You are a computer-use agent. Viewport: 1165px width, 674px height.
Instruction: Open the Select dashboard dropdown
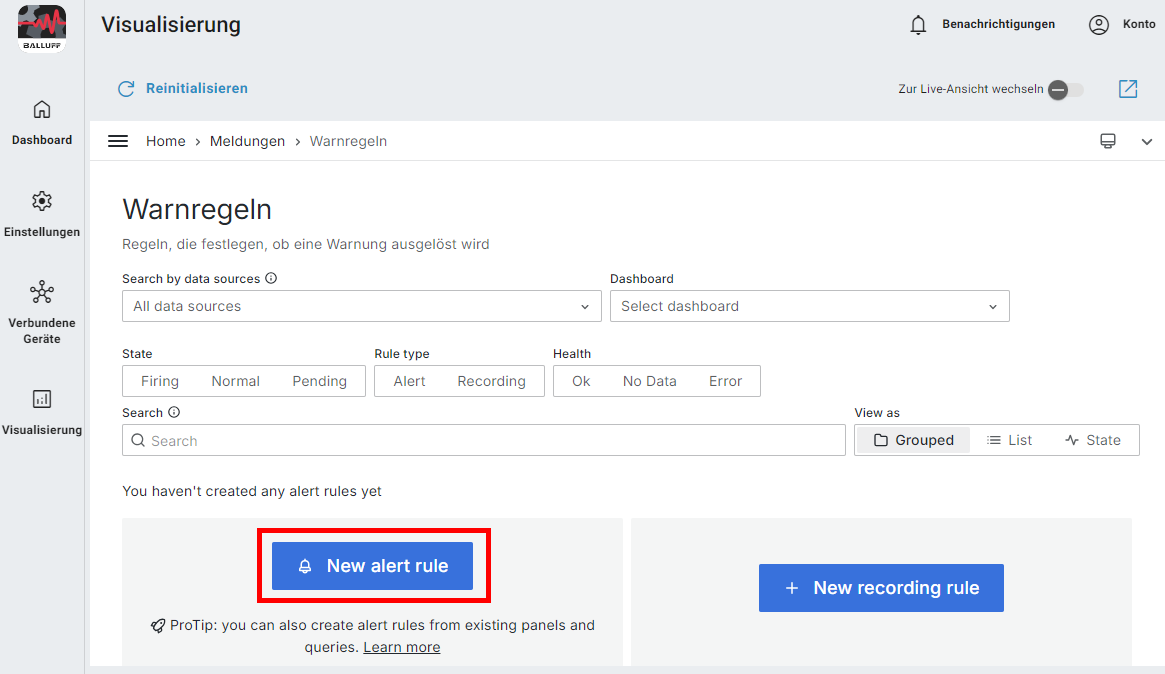[809, 306]
